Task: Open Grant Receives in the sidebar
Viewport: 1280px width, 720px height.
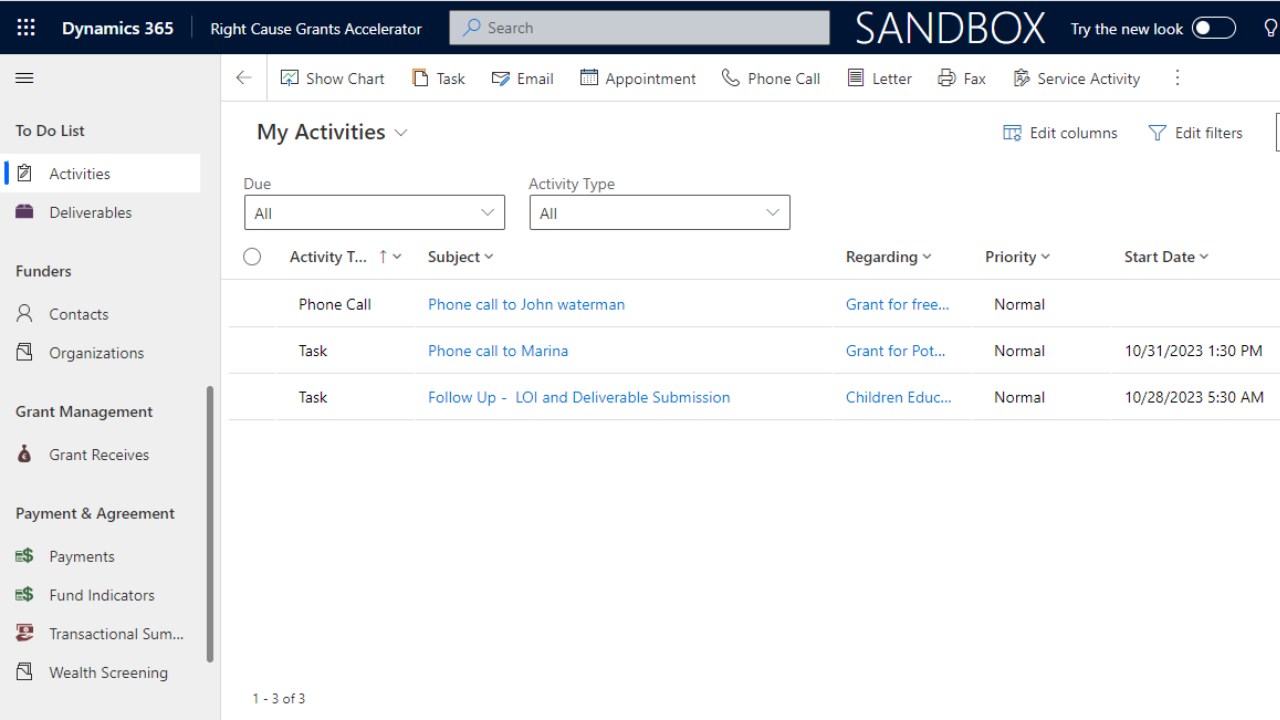Action: (102, 455)
